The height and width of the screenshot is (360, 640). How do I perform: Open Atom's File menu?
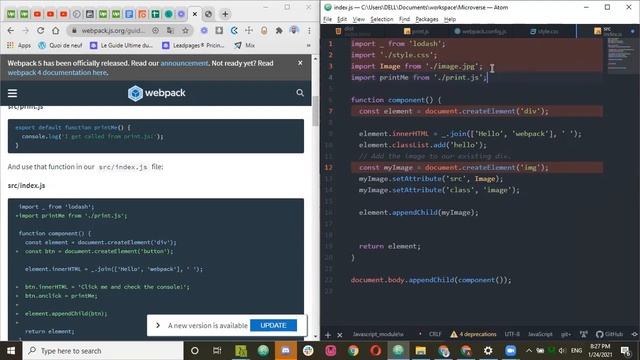coord(327,19)
